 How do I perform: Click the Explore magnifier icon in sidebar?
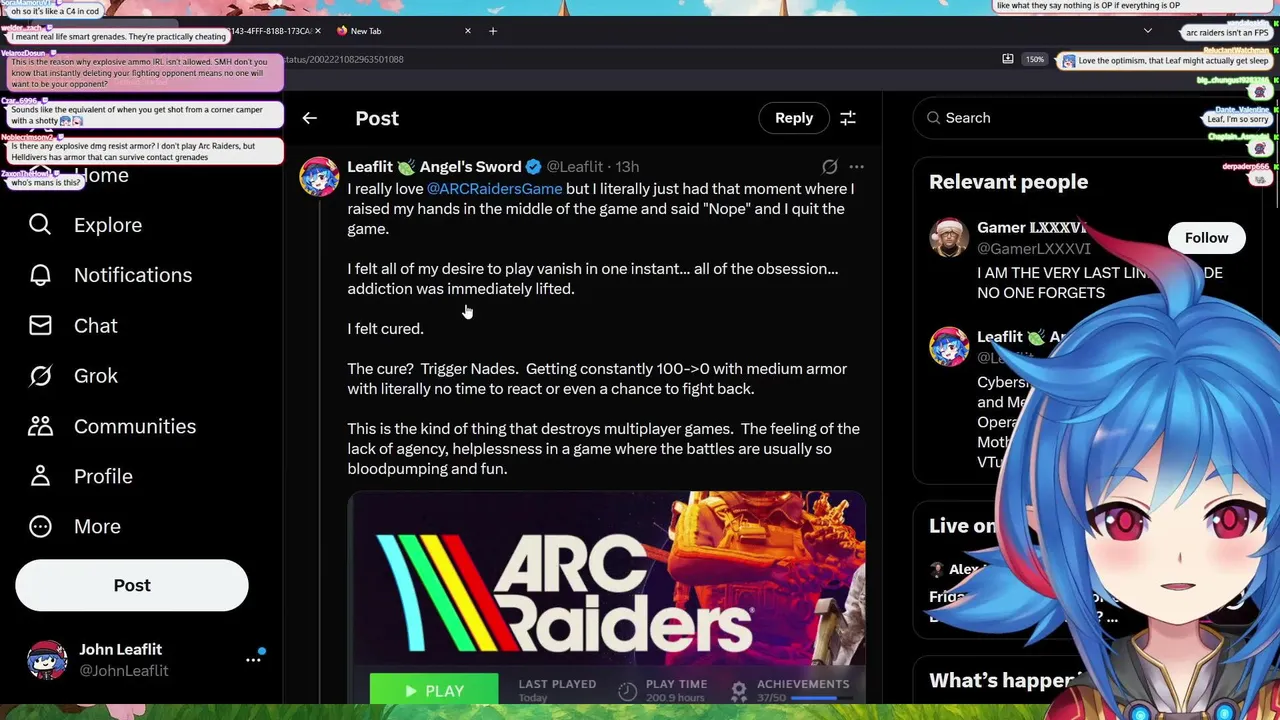40,225
